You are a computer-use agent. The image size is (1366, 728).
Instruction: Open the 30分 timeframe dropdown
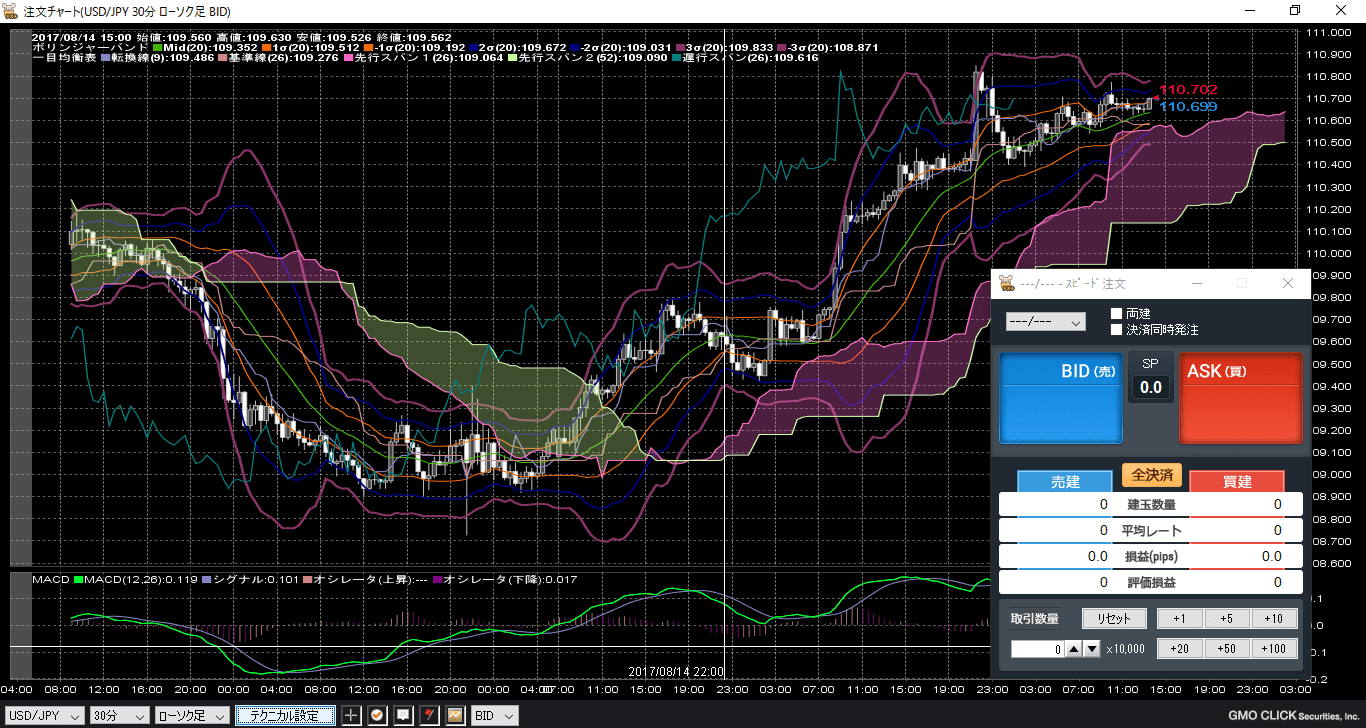(119, 715)
